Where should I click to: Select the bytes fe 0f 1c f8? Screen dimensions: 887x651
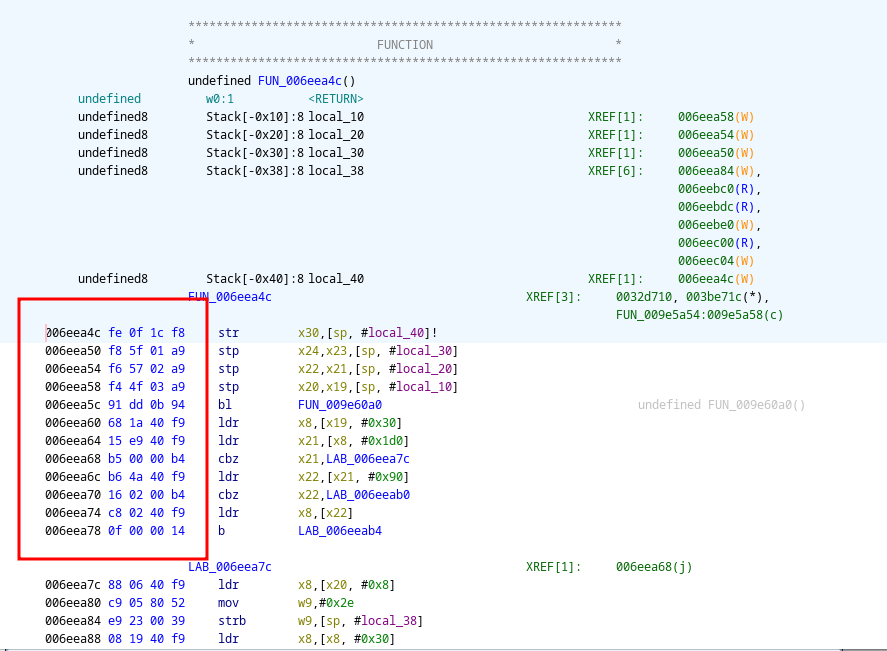146,333
